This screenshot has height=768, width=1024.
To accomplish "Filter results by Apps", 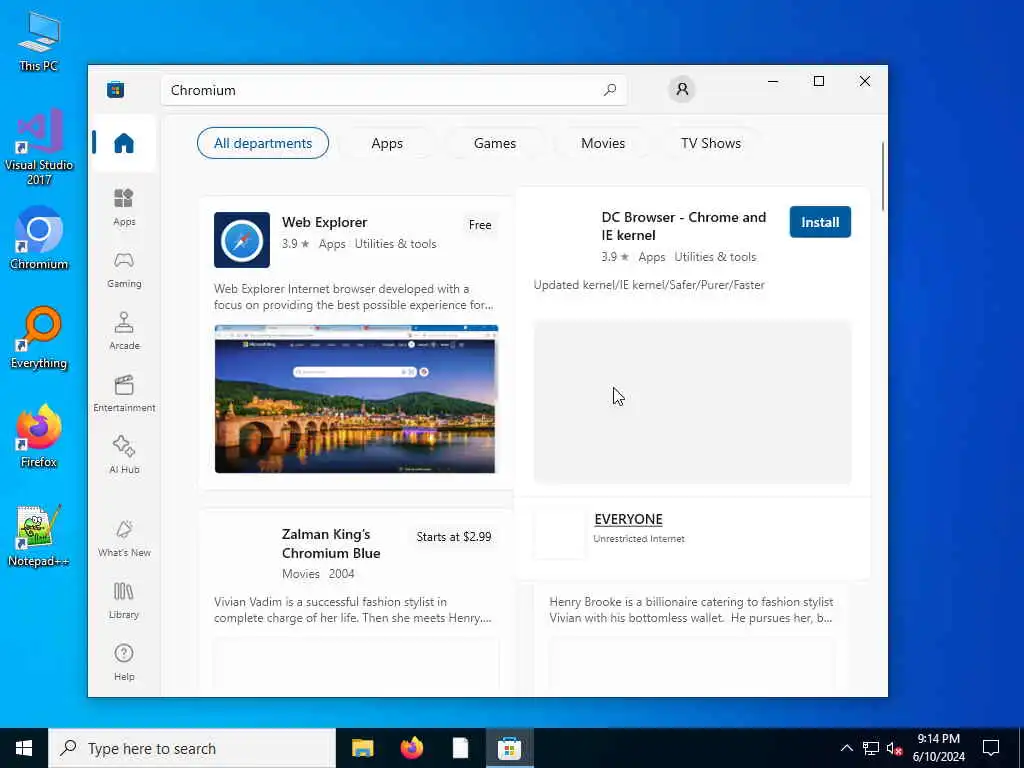I will tap(387, 143).
